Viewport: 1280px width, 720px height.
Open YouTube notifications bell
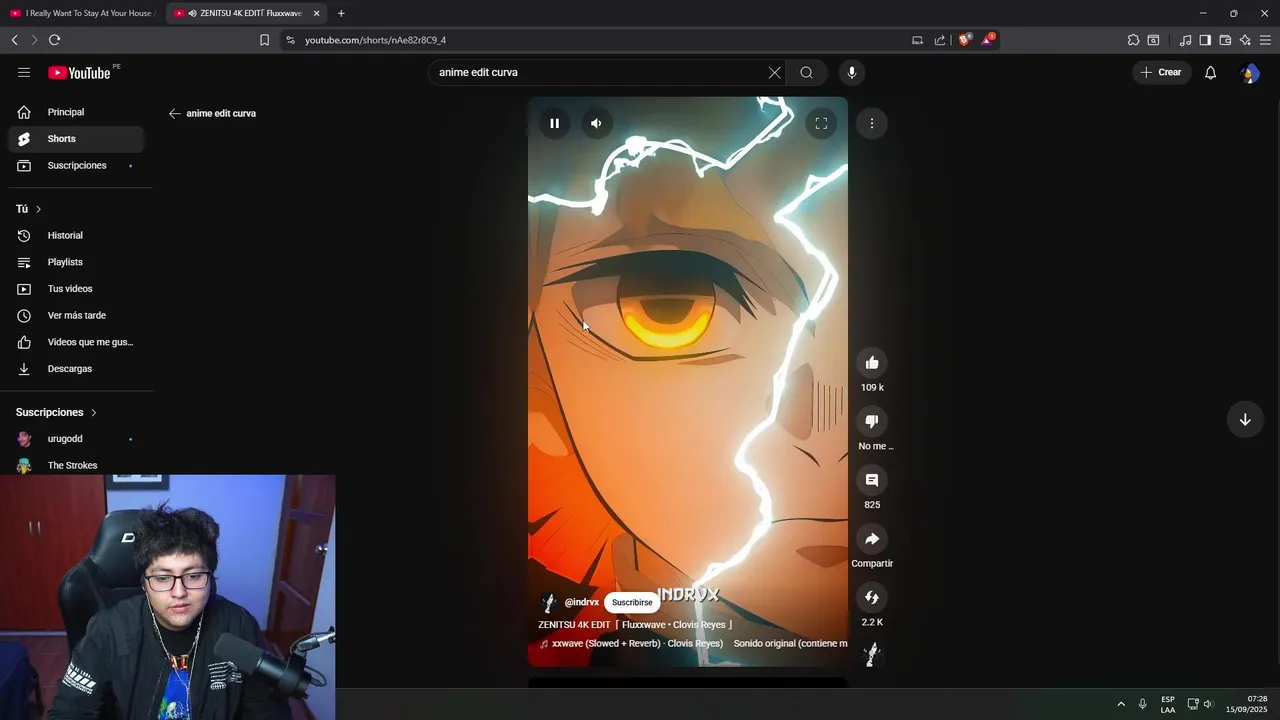tap(1210, 72)
